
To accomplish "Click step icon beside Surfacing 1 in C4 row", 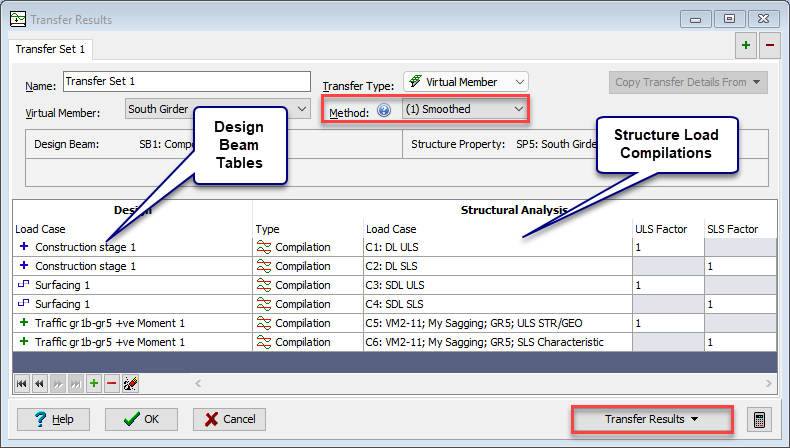I will (24, 303).
